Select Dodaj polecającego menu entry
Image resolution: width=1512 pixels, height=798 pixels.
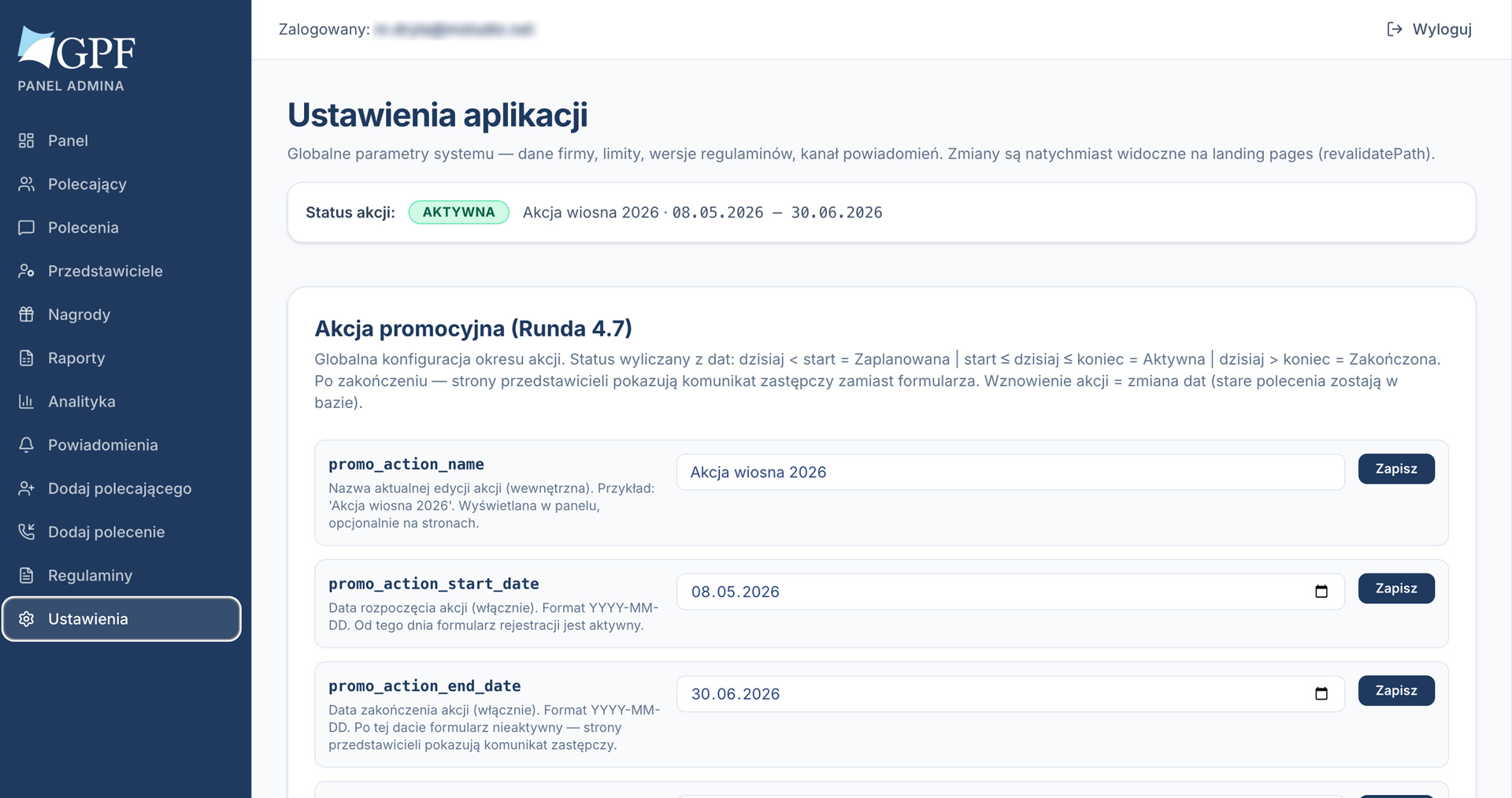coord(121,488)
